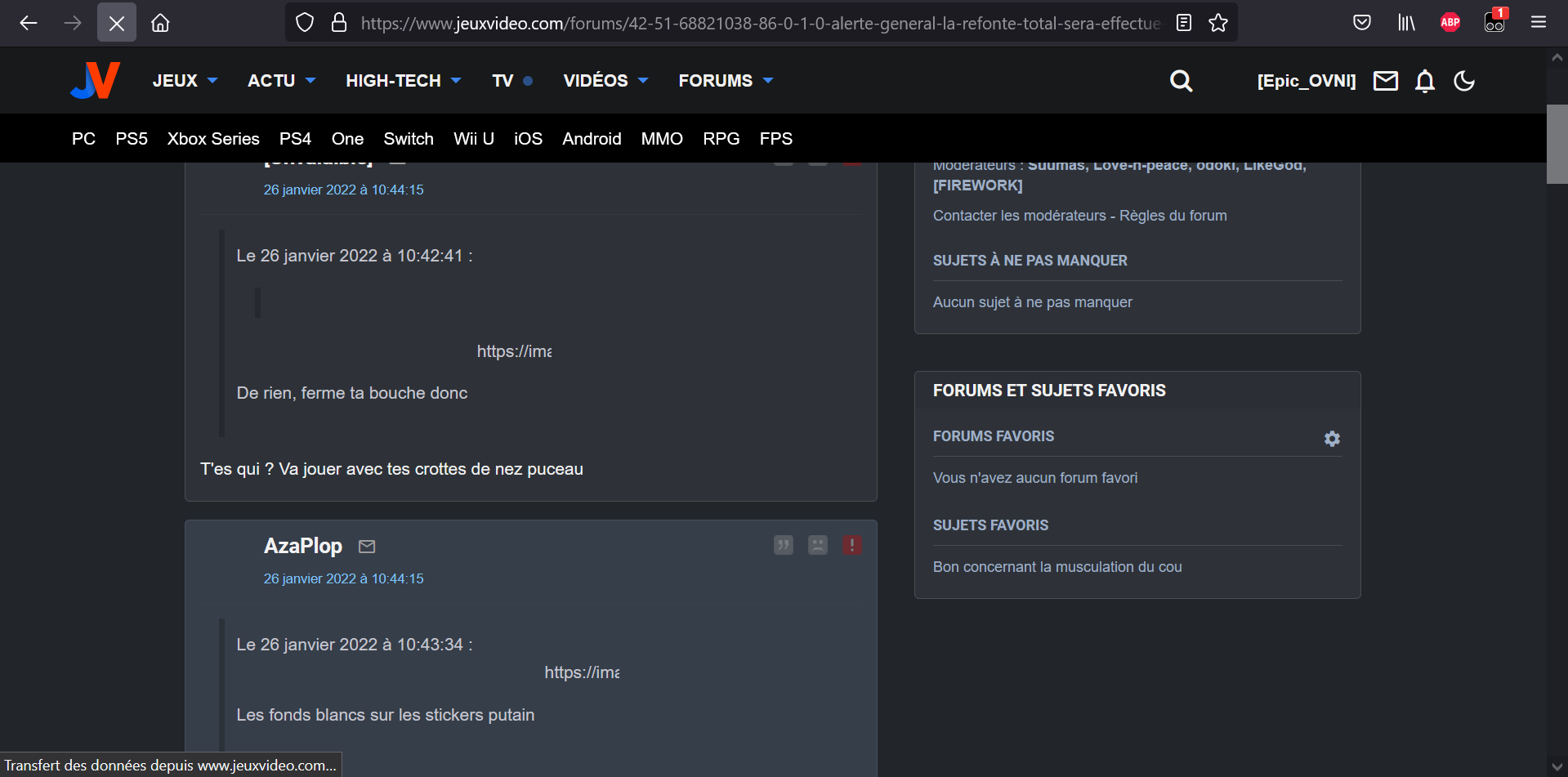The height and width of the screenshot is (777, 1568).
Task: Open Règles du forum
Action: [x=1173, y=216]
